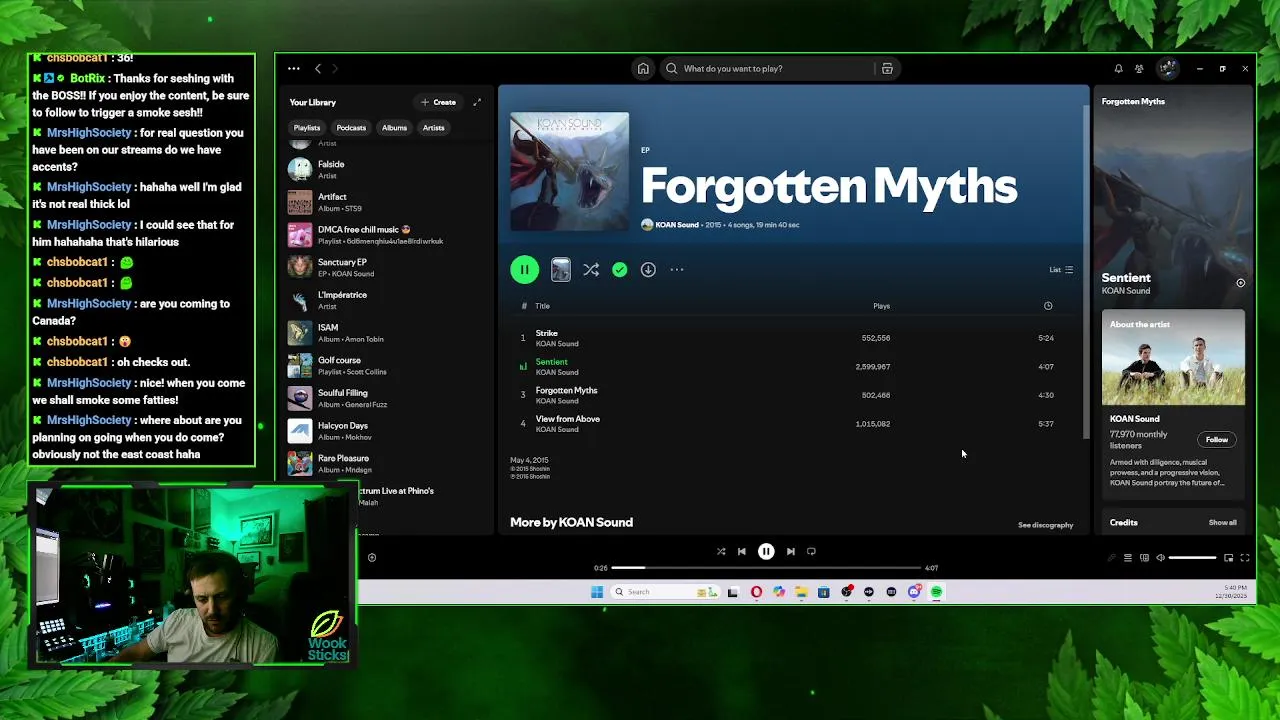The width and height of the screenshot is (1280, 720).
Task: Open L'Impératrice artist in library
Action: coord(385,301)
